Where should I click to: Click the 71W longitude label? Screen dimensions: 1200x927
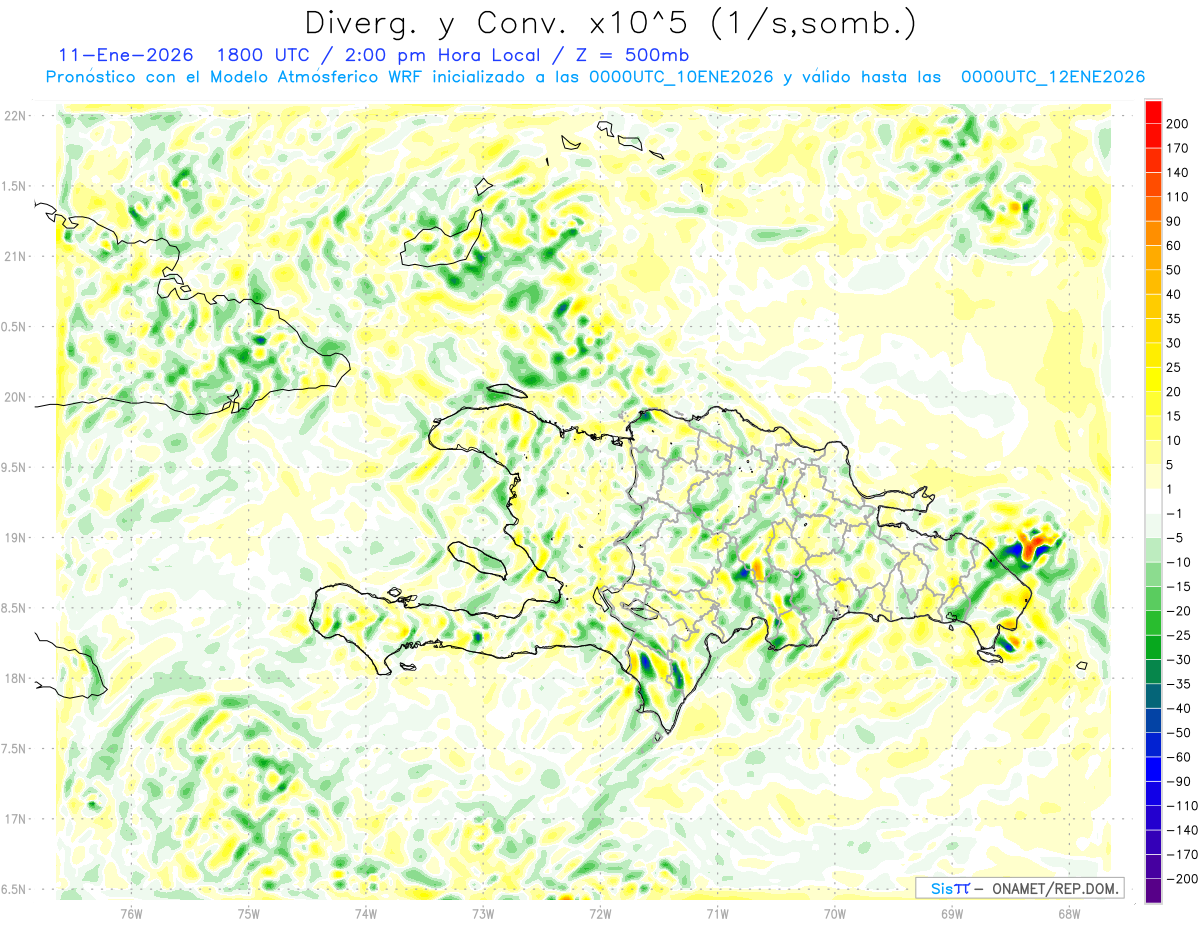pyautogui.click(x=717, y=913)
